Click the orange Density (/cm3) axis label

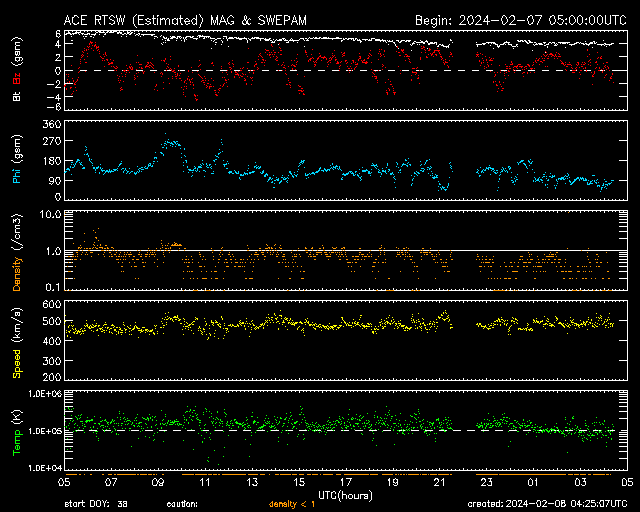pyautogui.click(x=16, y=250)
